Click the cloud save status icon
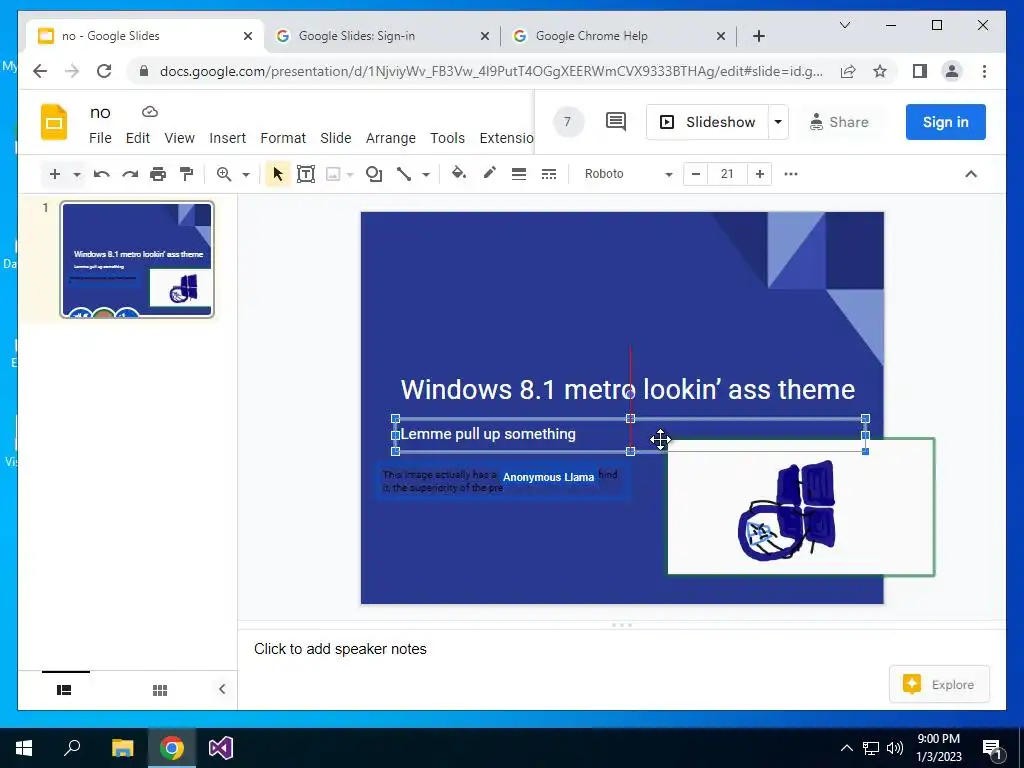The image size is (1024, 768). tap(150, 112)
